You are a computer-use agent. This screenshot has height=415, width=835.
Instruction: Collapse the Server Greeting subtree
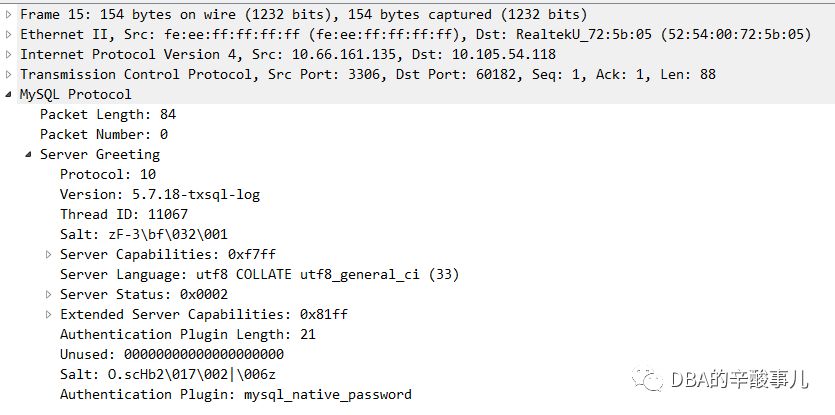coord(29,154)
